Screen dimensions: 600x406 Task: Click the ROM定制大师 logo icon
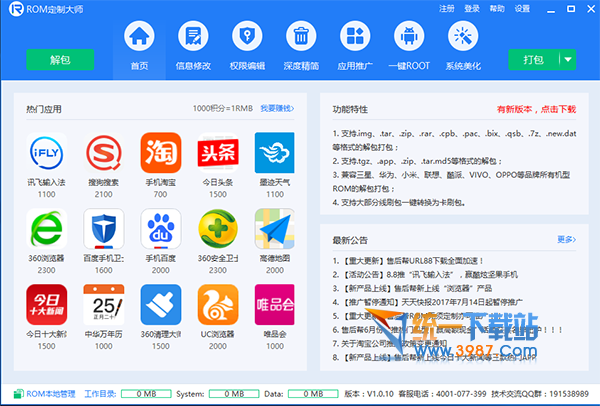(16, 9)
